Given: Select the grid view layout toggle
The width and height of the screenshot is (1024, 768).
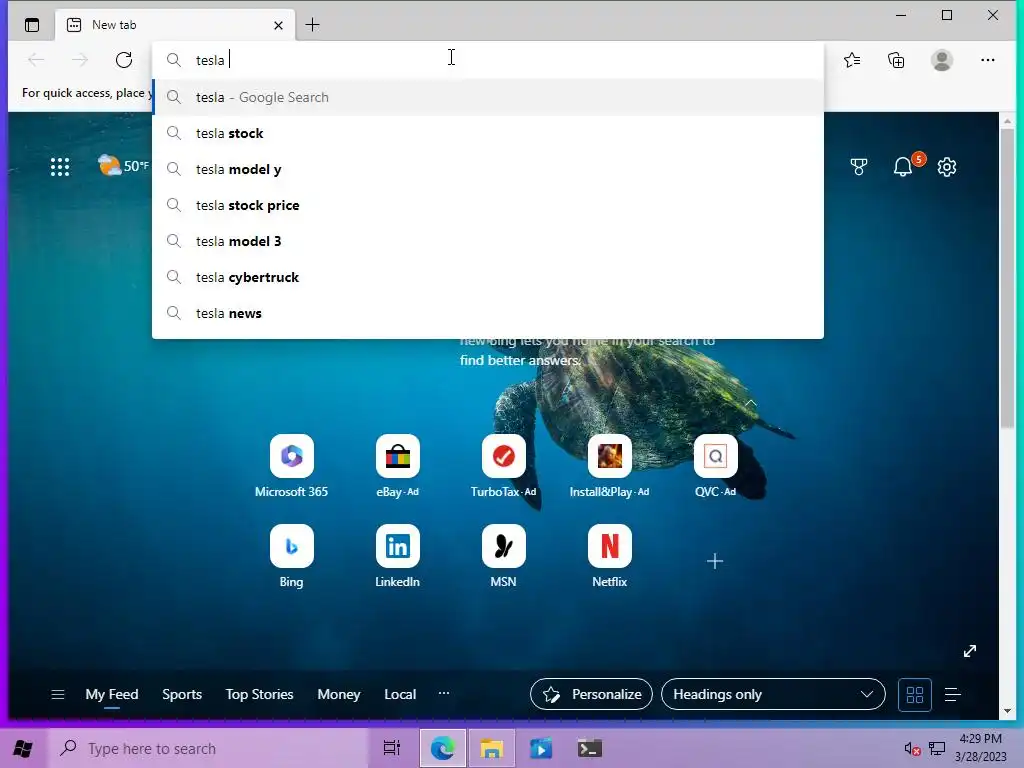Looking at the screenshot, I should point(914,695).
